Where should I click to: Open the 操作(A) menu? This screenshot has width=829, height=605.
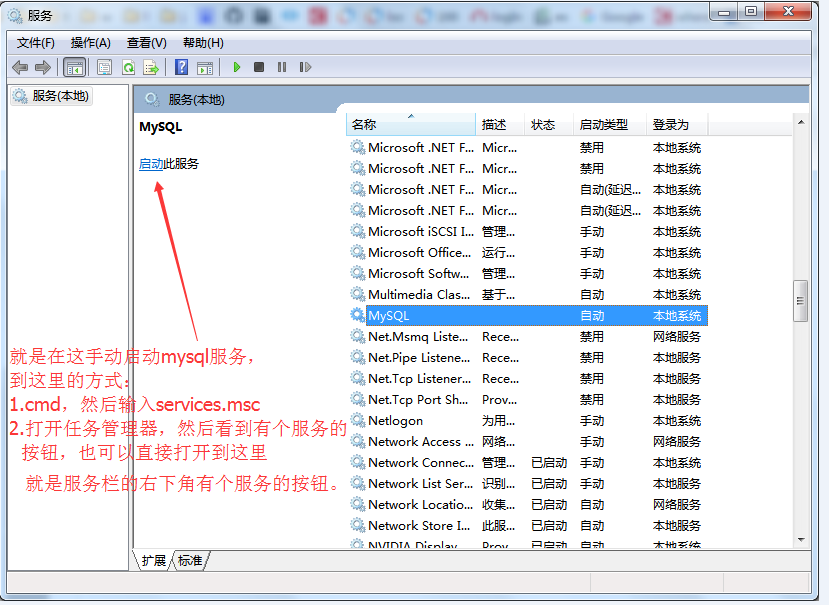[x=90, y=43]
